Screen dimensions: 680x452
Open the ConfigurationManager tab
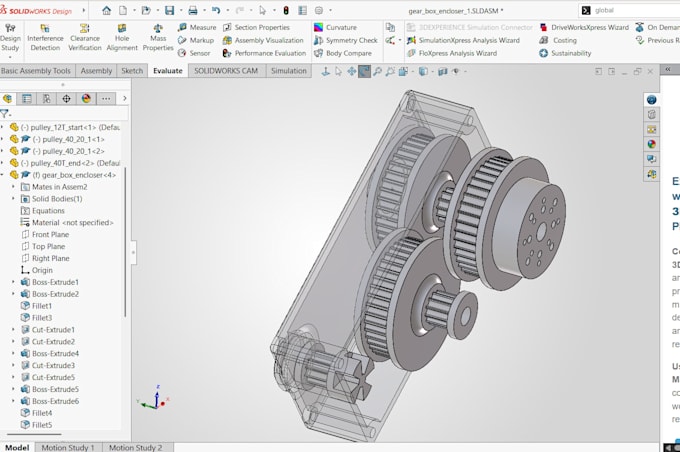(x=46, y=99)
